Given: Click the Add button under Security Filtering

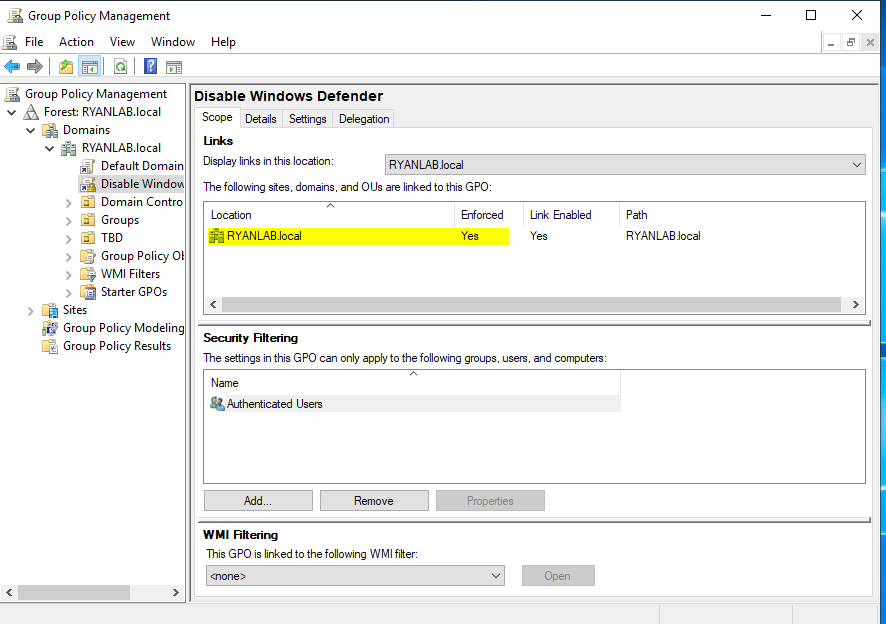Looking at the screenshot, I should click(x=257, y=500).
